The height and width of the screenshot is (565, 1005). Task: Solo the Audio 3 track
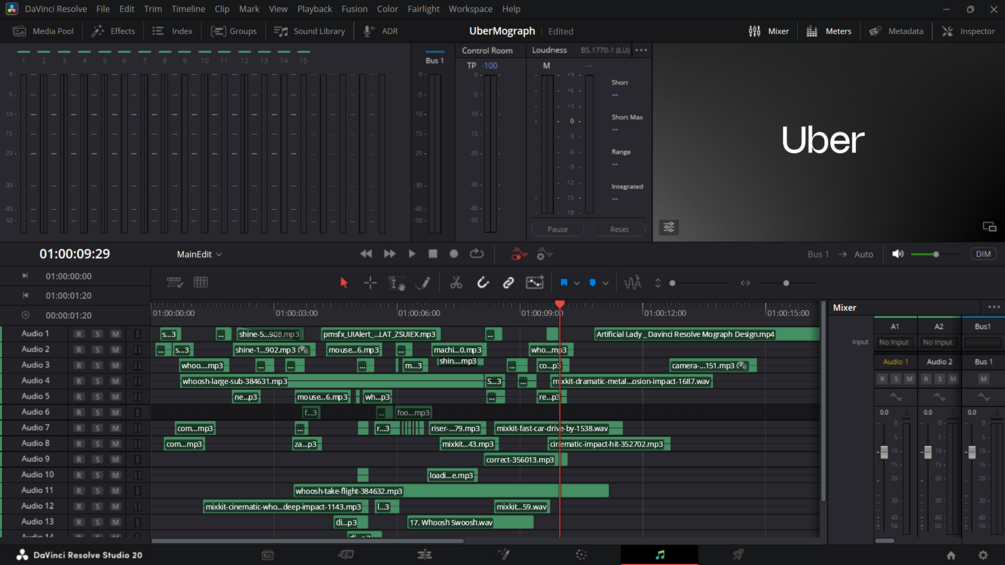(x=97, y=365)
